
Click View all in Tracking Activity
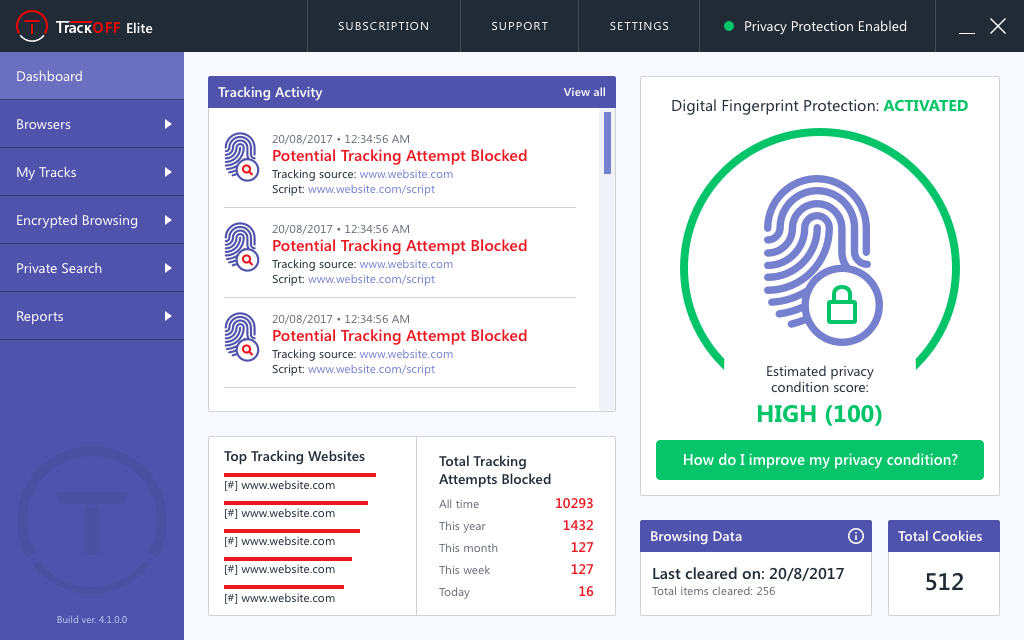point(584,92)
